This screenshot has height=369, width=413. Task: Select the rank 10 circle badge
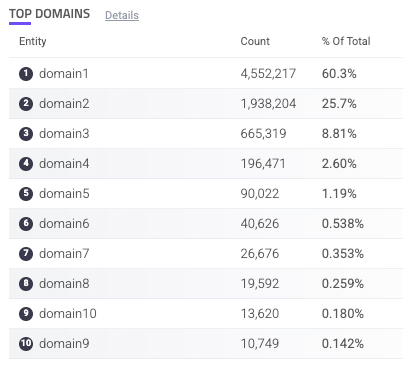click(x=26, y=344)
